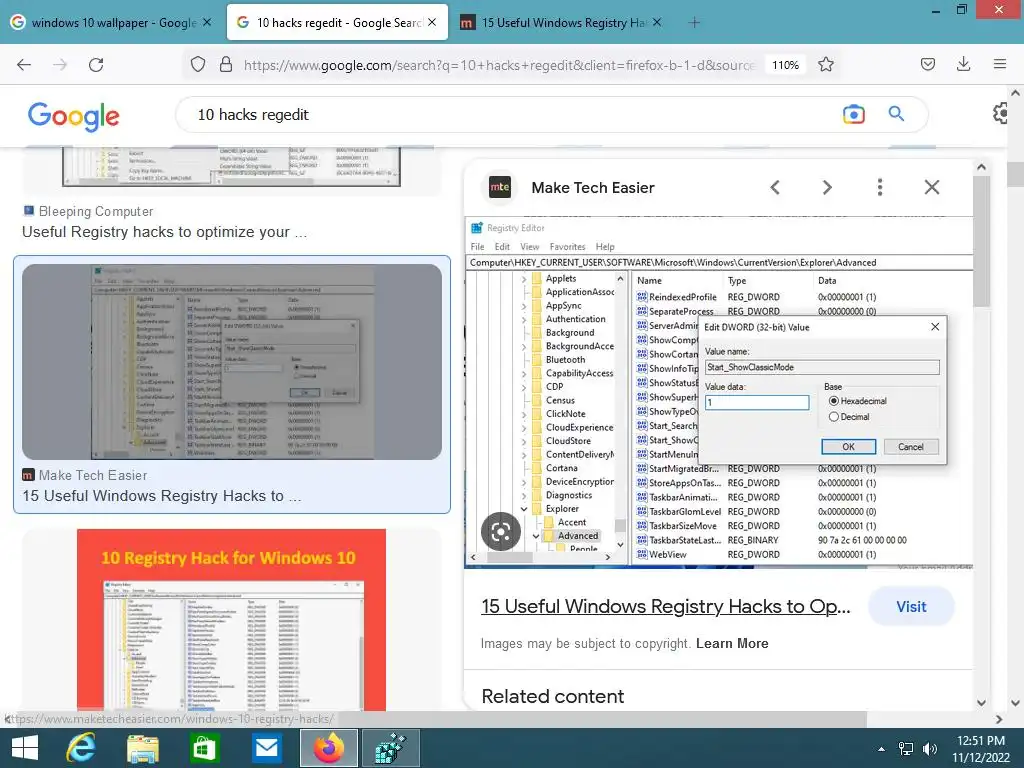Close the Make Tech Easier image panel
This screenshot has width=1024, height=768.
point(932,187)
